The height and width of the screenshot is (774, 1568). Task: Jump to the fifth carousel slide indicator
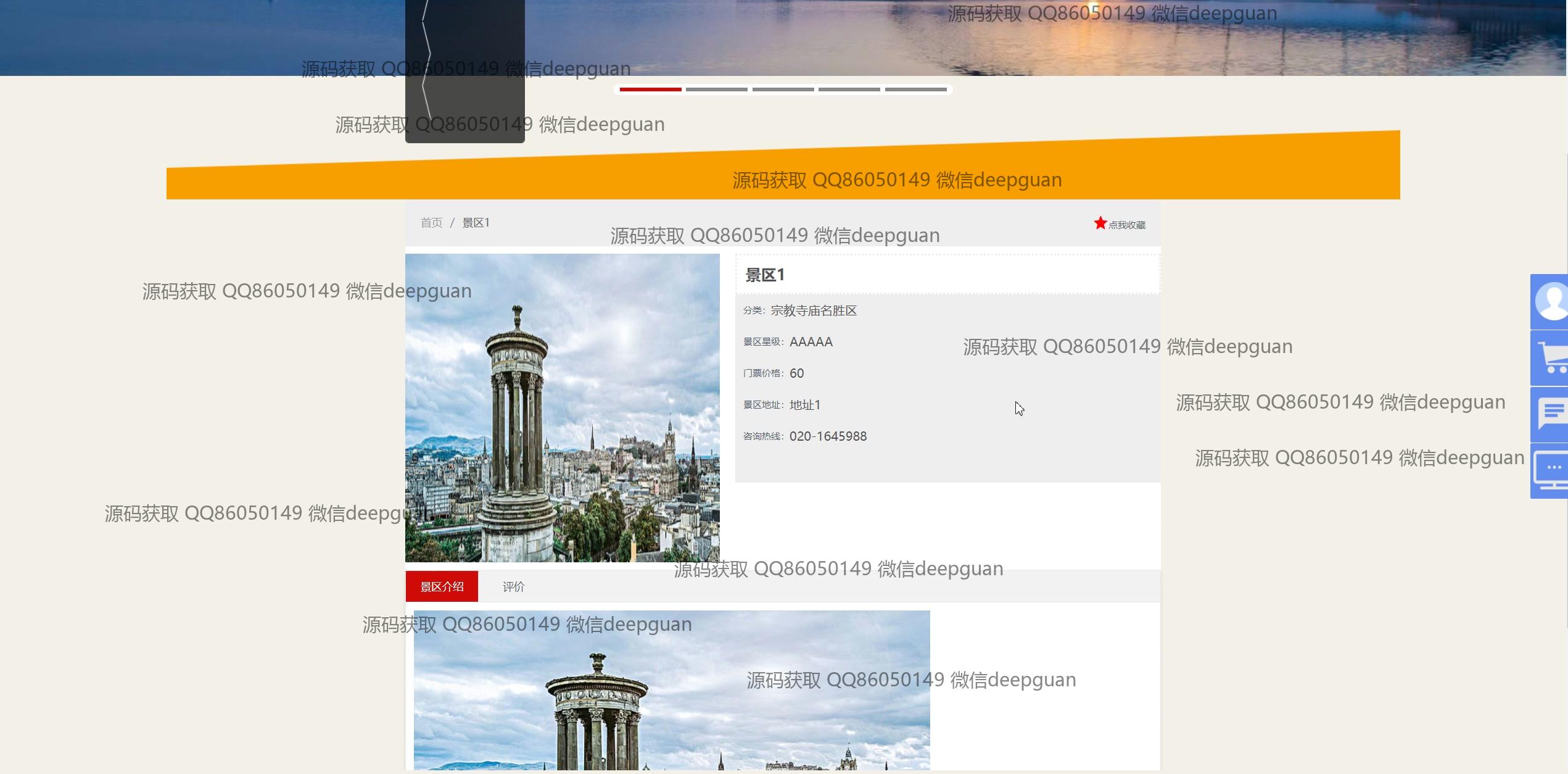pyautogui.click(x=915, y=89)
